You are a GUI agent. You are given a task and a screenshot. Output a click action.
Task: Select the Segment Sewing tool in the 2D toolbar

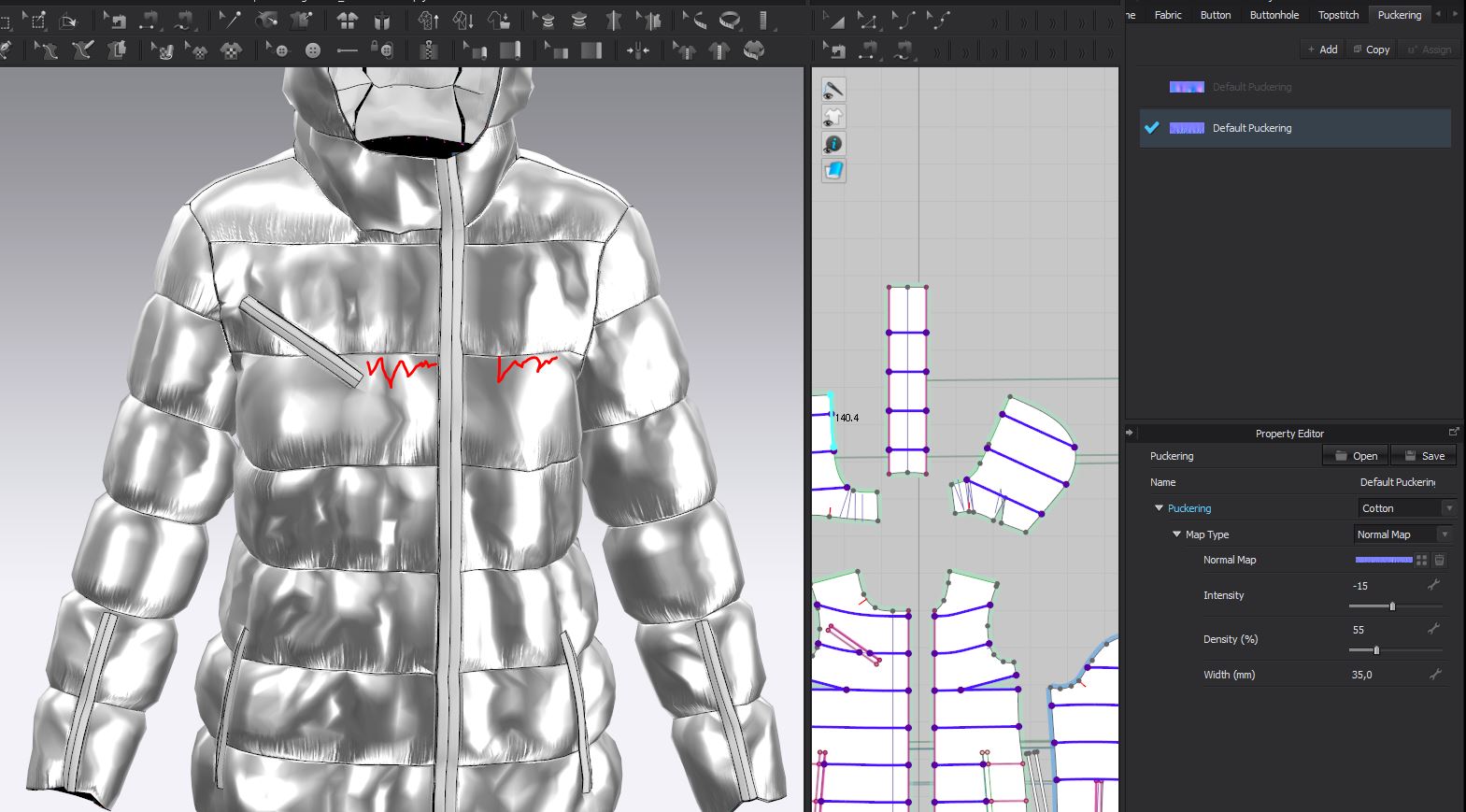point(869,50)
